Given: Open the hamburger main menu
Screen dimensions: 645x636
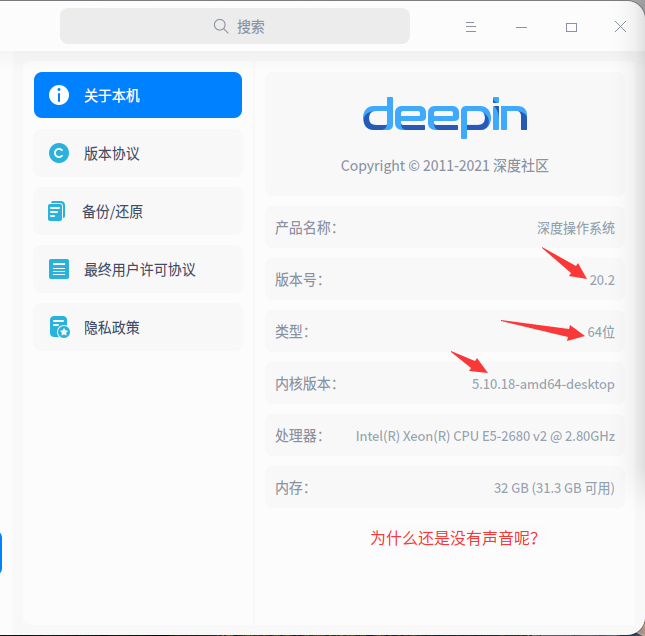Looking at the screenshot, I should (x=471, y=27).
